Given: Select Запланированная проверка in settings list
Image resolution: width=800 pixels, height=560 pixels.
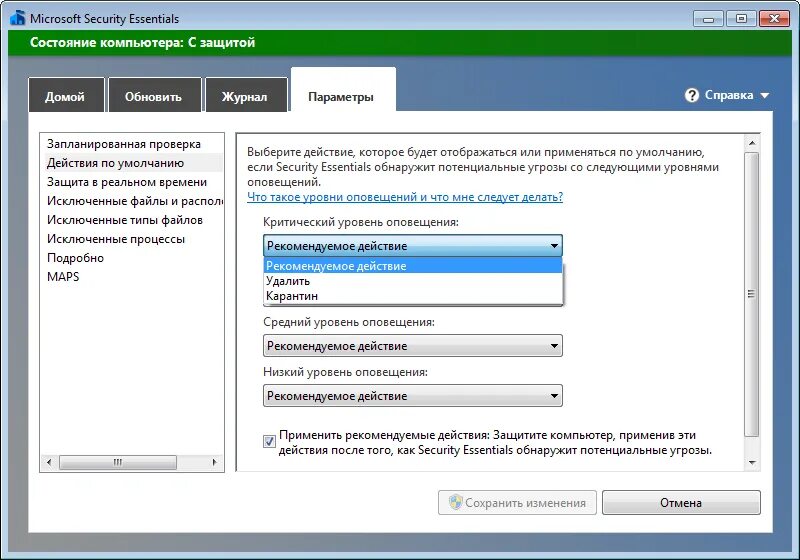Looking at the screenshot, I should pos(132,144).
